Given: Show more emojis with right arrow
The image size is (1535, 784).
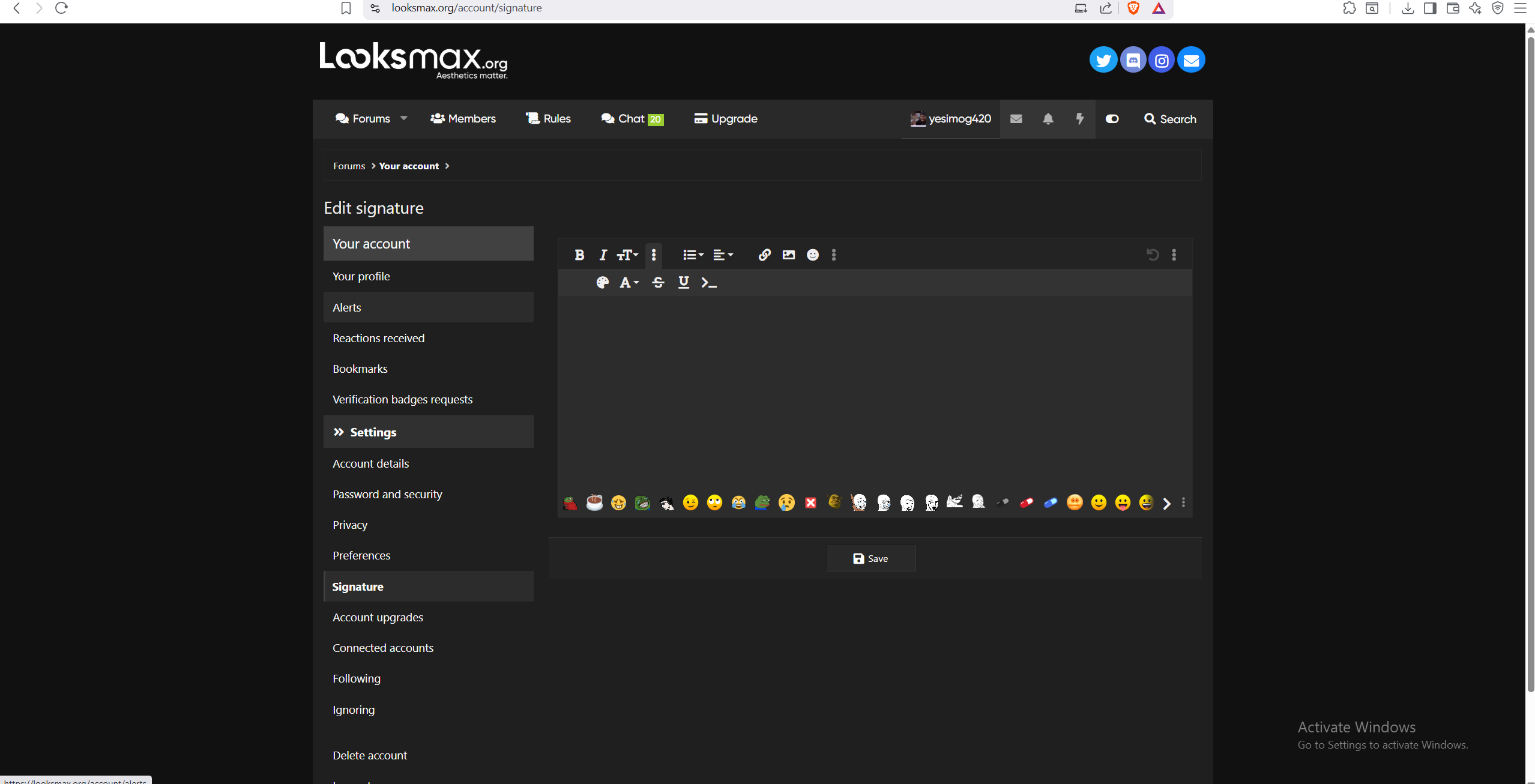Looking at the screenshot, I should 1166,503.
